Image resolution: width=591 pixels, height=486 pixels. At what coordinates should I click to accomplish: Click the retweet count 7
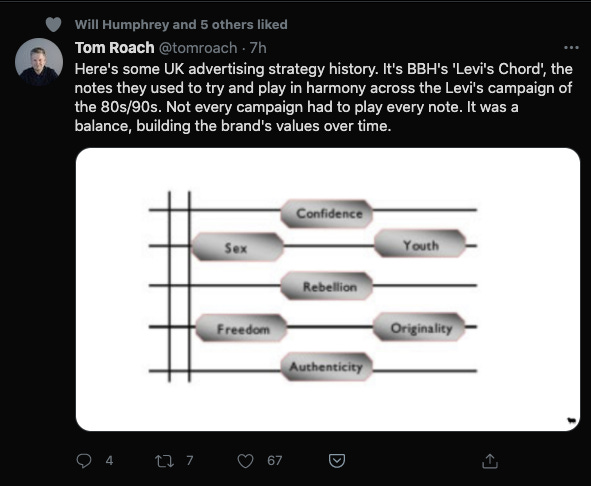coord(190,461)
